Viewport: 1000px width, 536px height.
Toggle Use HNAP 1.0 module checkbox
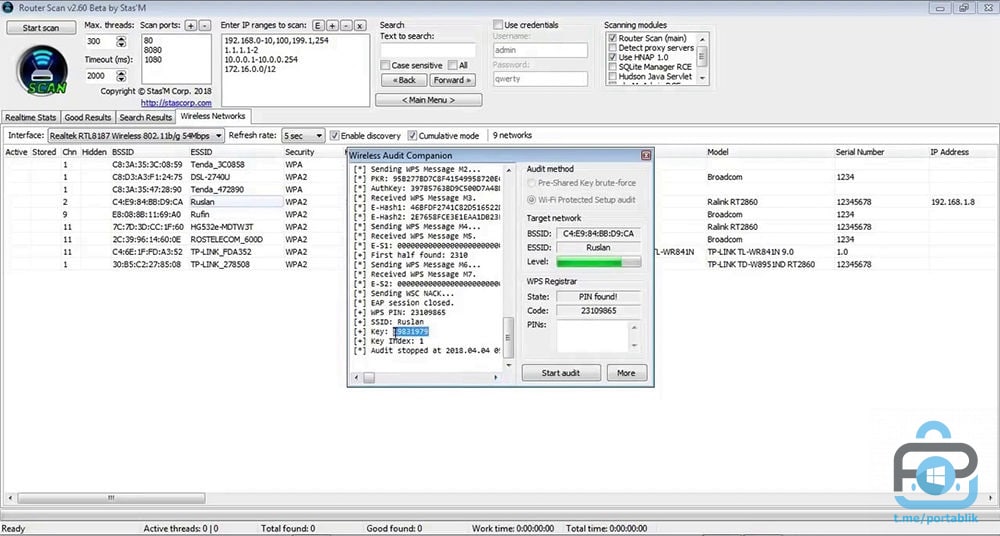click(613, 57)
